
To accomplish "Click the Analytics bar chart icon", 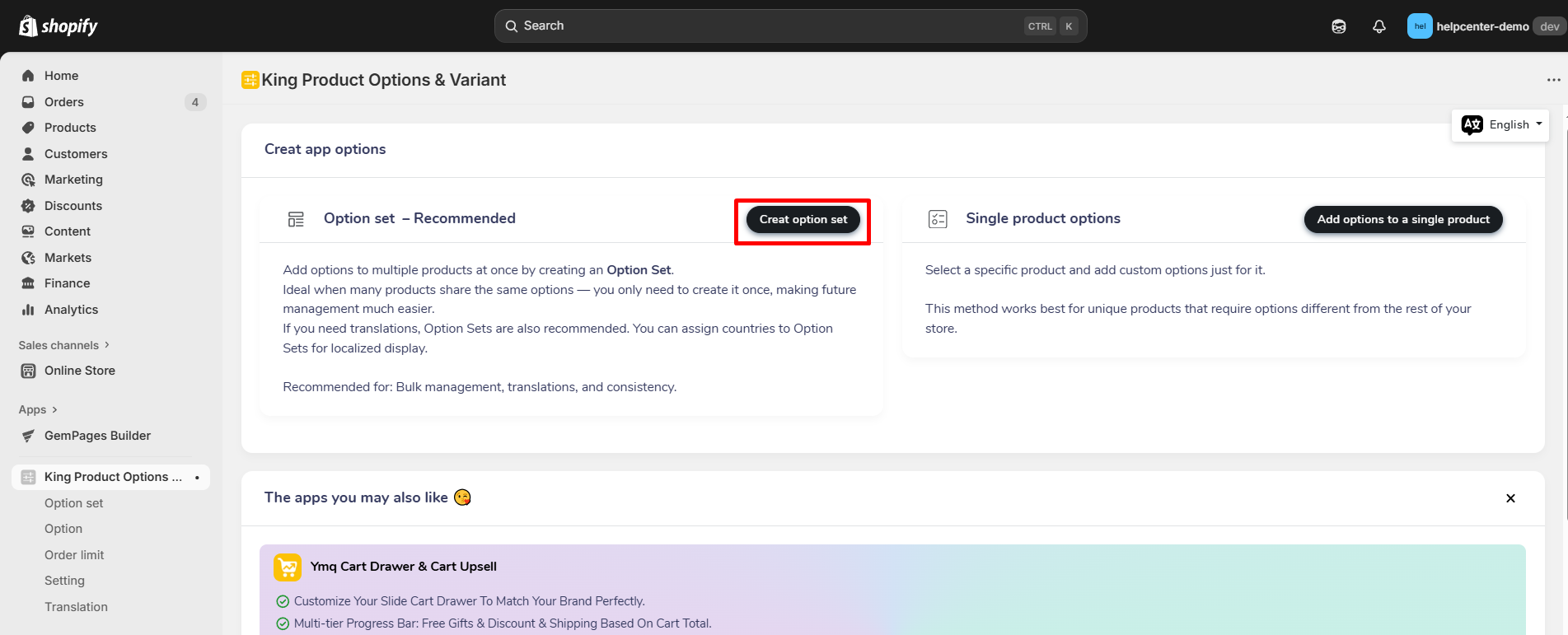I will point(28,310).
